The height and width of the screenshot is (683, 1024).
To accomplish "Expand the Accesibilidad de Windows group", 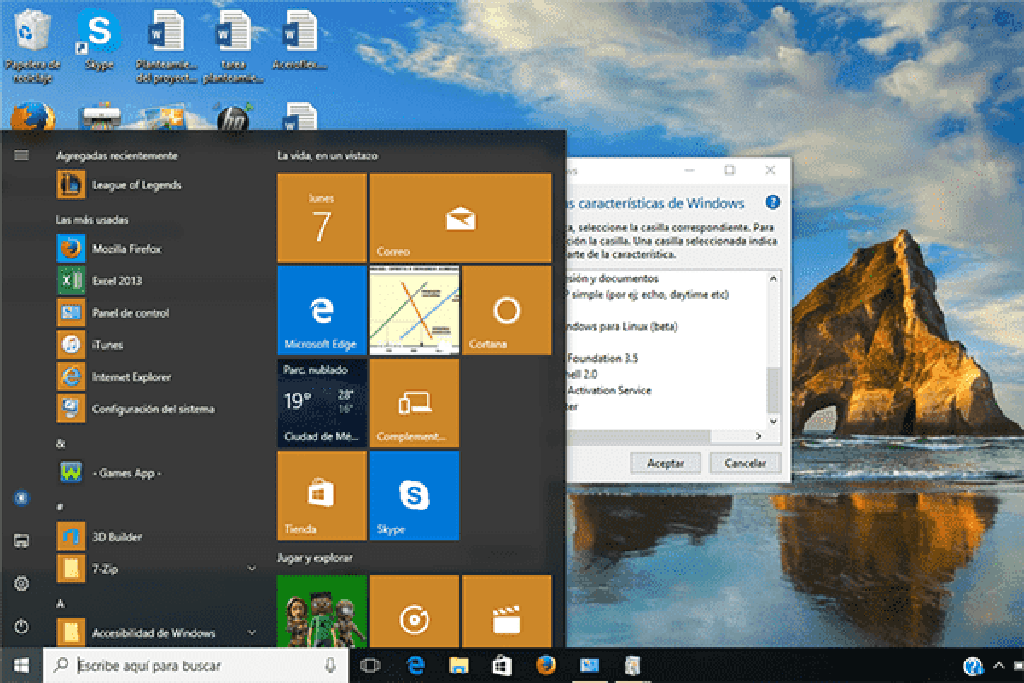I will click(x=251, y=633).
